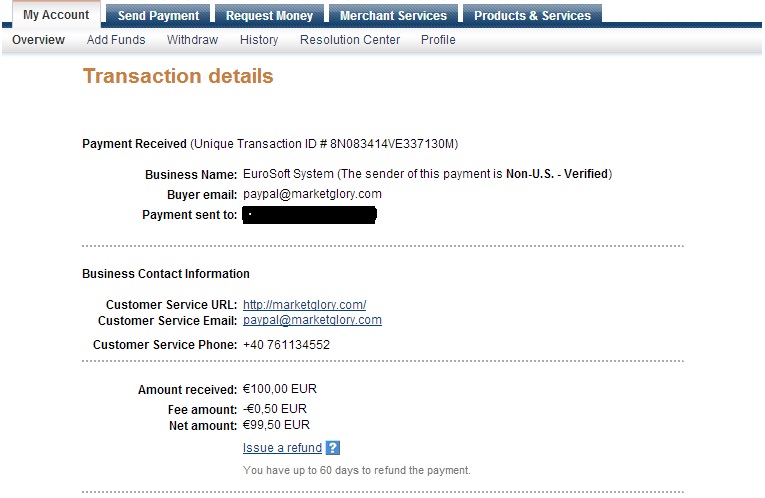This screenshot has height=498, width=765.
Task: Click the buyer email paypal@marketglory.com text
Action: point(312,194)
